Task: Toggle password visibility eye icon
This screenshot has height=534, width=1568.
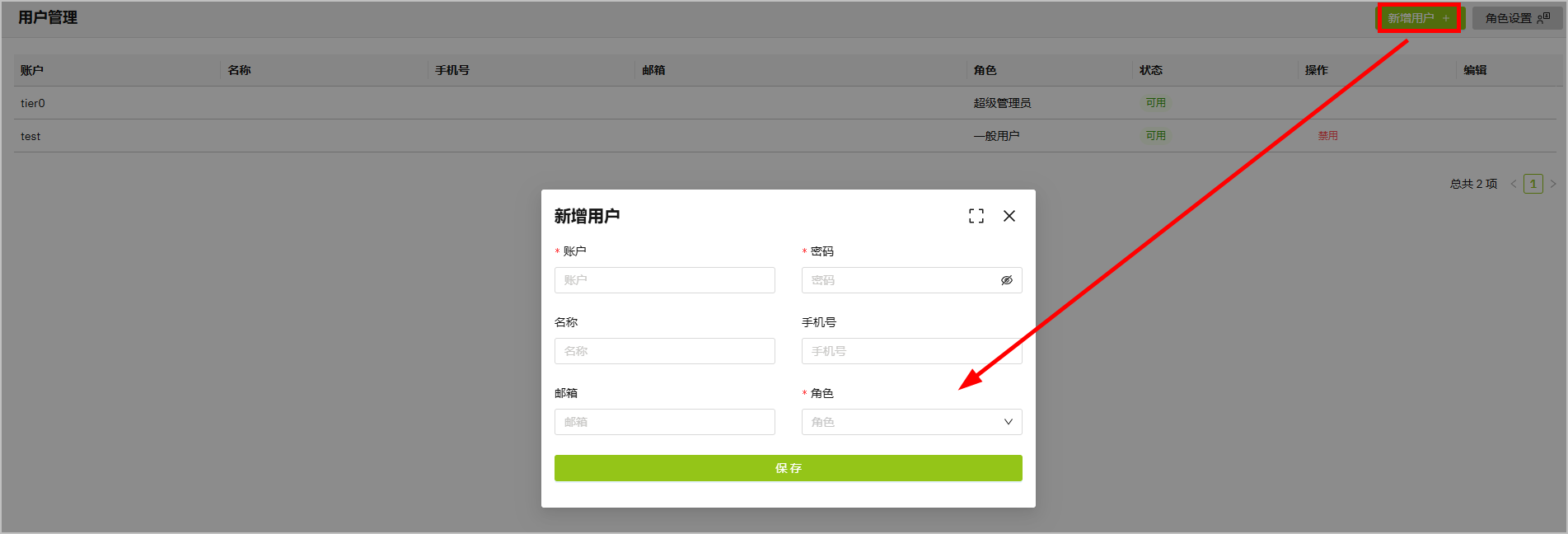Action: point(1006,280)
